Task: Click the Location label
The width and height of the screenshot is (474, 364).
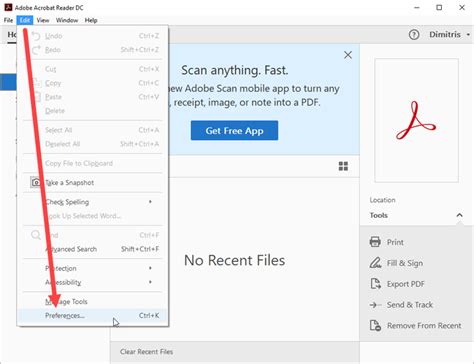Action: (382, 200)
